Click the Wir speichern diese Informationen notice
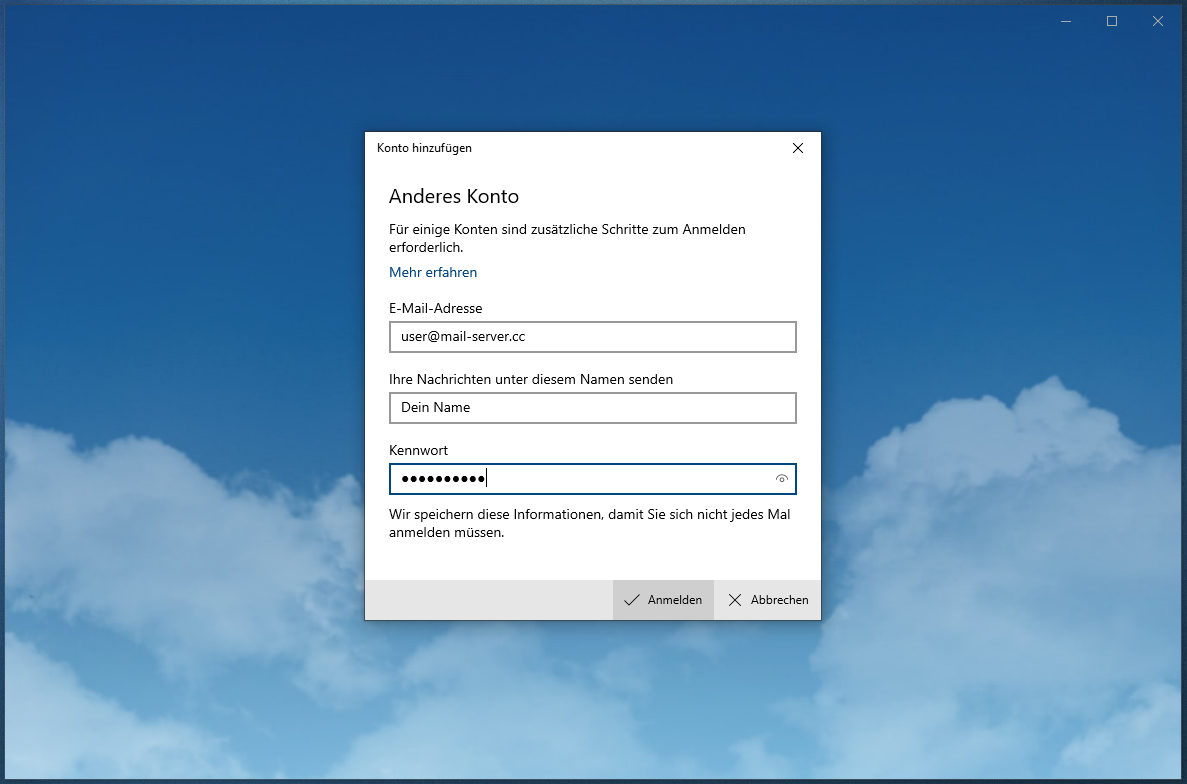The image size is (1187, 784). 589,524
